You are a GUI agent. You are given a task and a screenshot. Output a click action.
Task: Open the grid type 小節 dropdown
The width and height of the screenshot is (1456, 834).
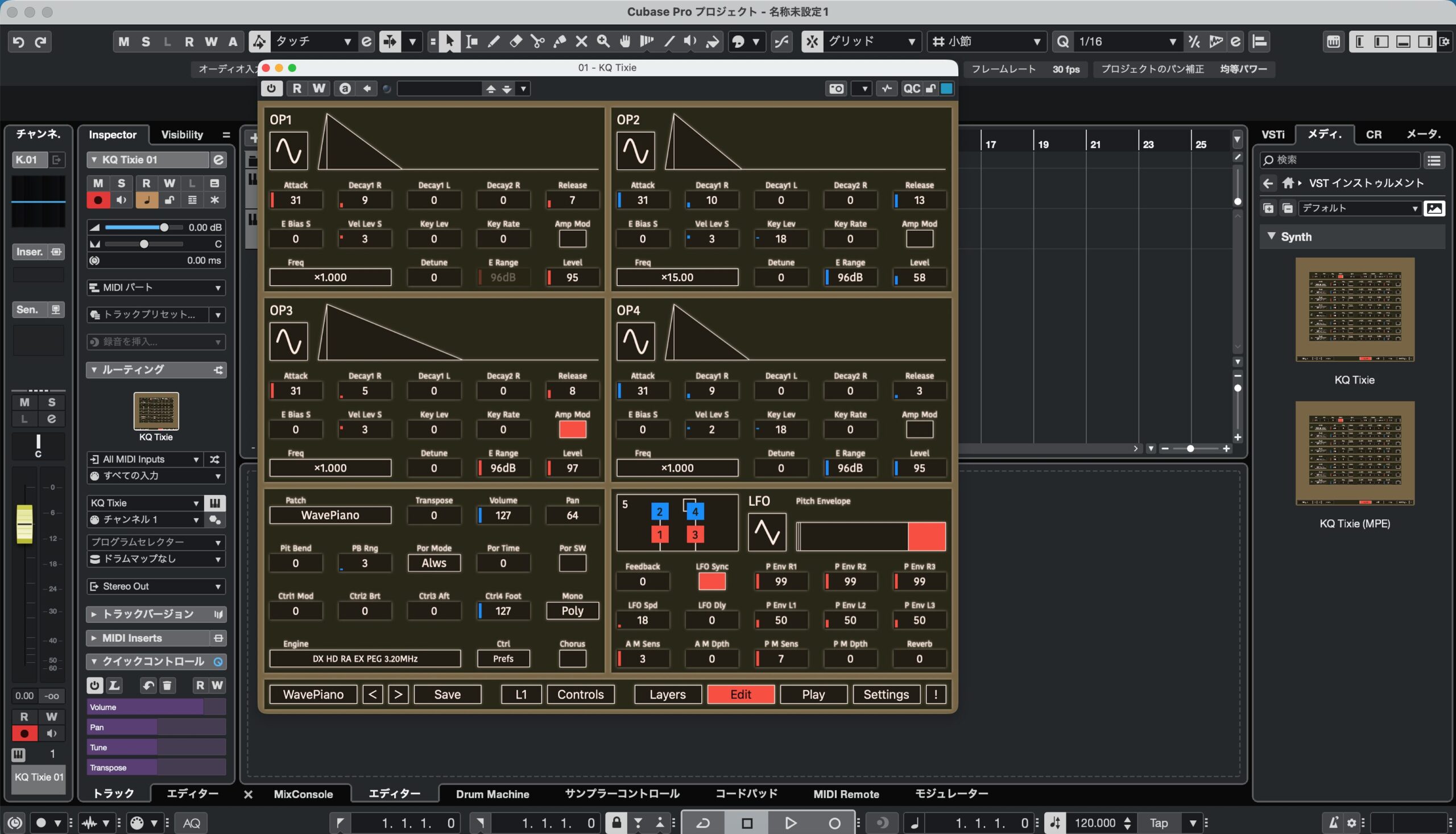point(987,41)
